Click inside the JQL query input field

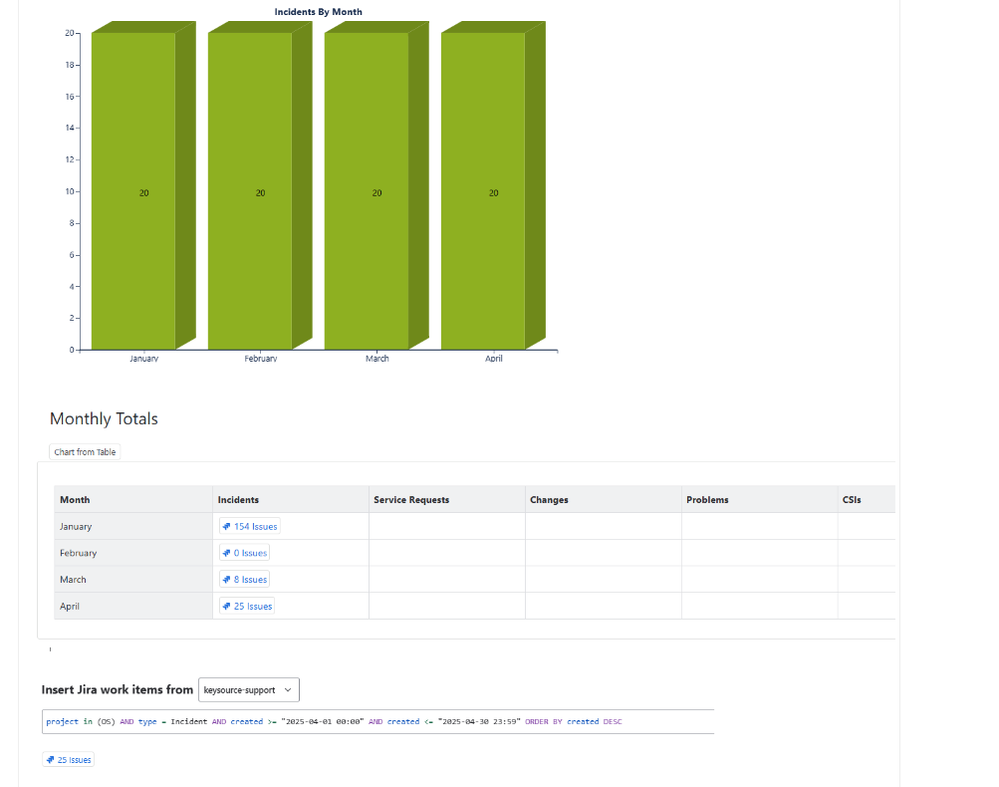pos(378,721)
